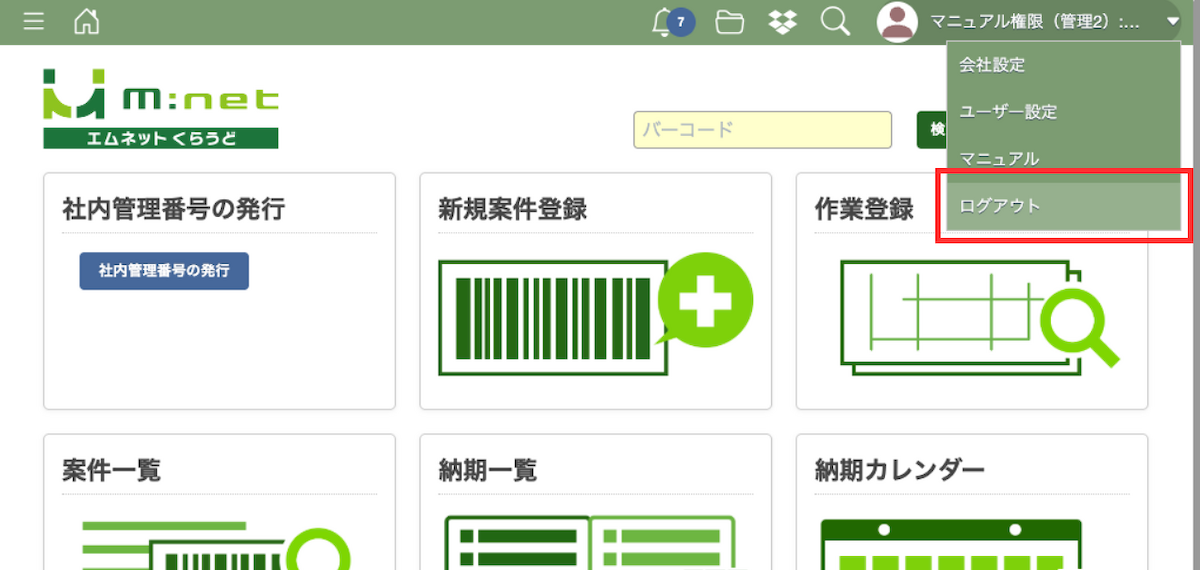The width and height of the screenshot is (1200, 570).
Task: Select 会社設定 from the menu
Action: coord(992,65)
